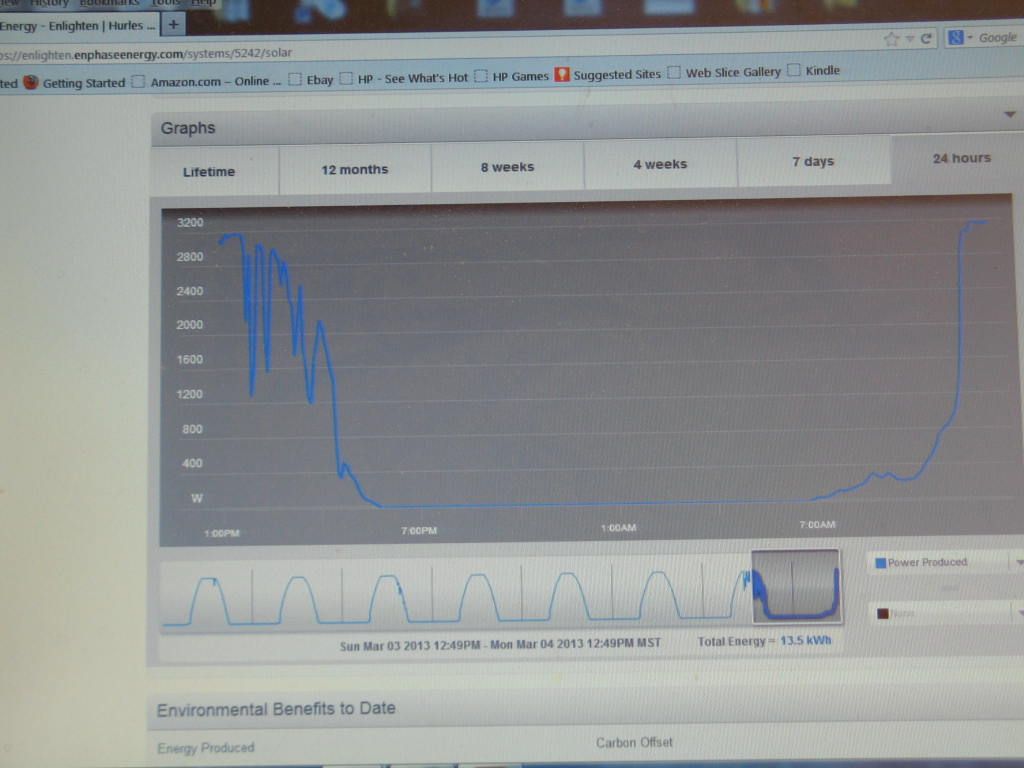The height and width of the screenshot is (768, 1024).
Task: Collapse the Graphs panel with arrow
Action: 1009,115
